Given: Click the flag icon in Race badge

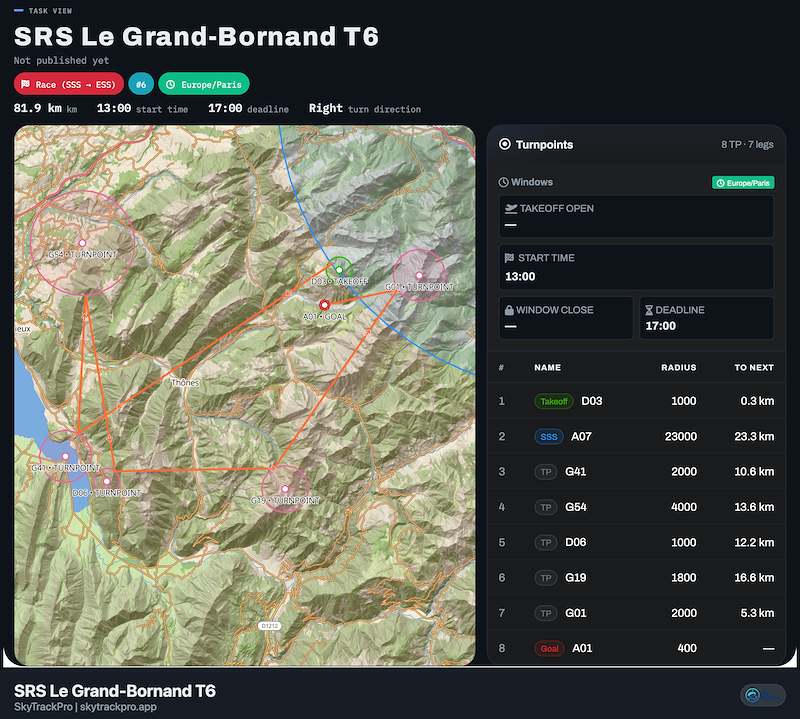Looking at the screenshot, I should pyautogui.click(x=25, y=84).
